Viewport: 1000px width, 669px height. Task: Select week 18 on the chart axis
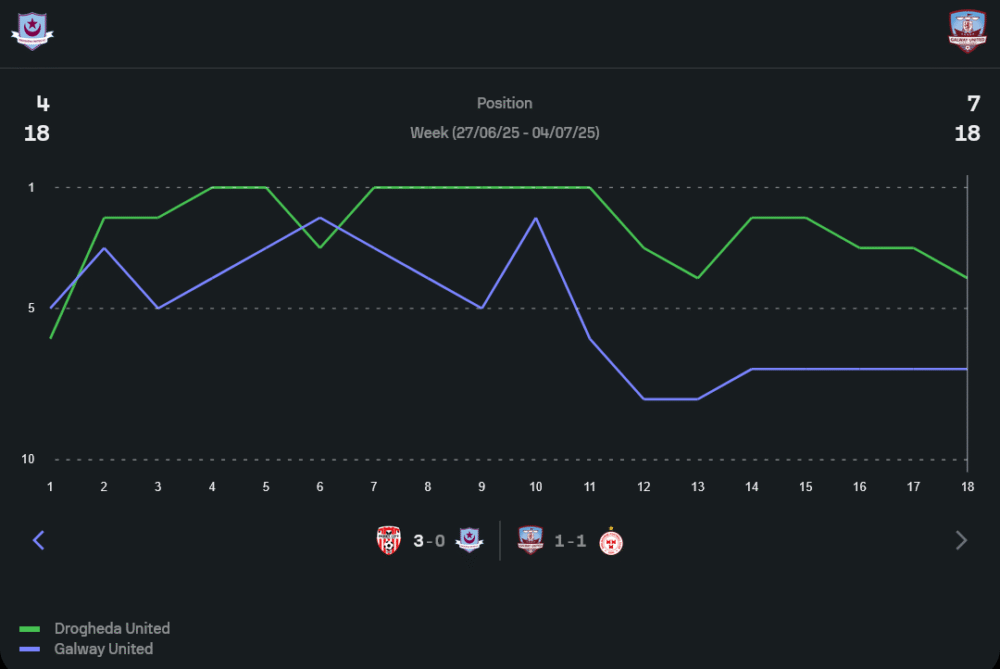click(967, 486)
